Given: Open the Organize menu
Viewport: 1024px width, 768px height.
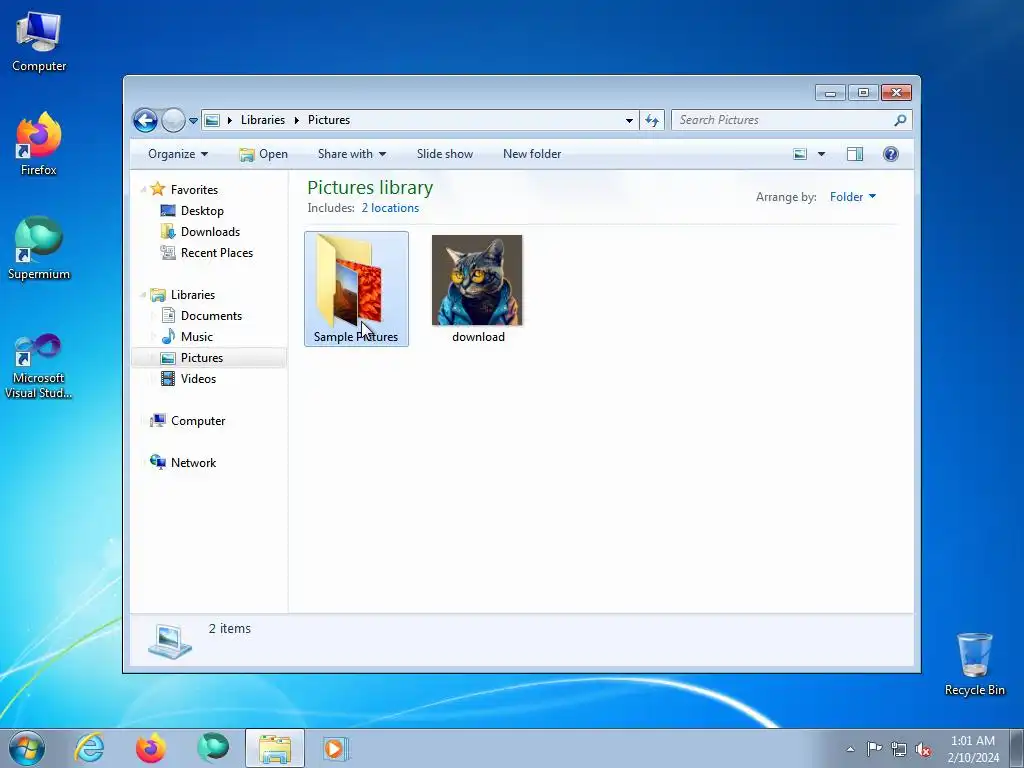Looking at the screenshot, I should [x=178, y=154].
